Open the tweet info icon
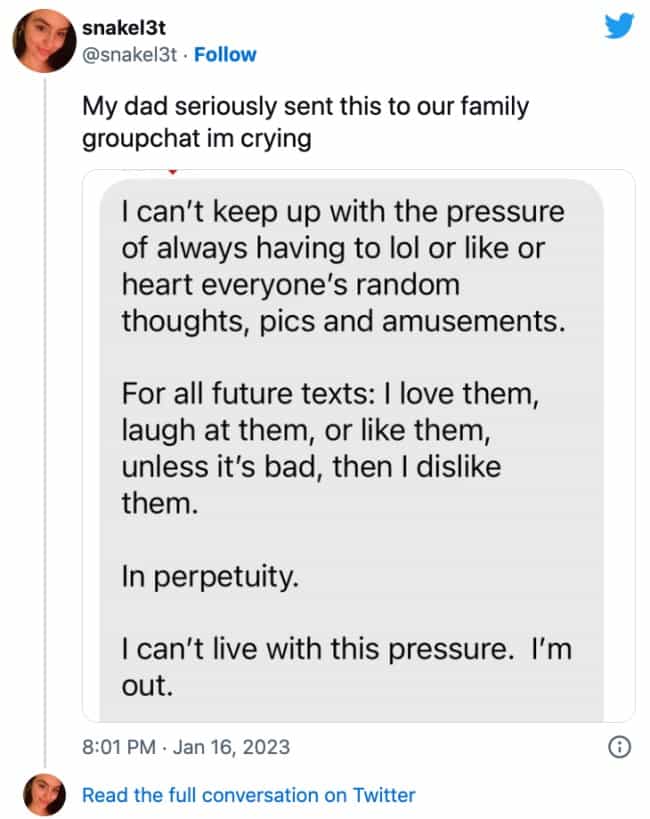The height and width of the screenshot is (819, 650). 619,746
